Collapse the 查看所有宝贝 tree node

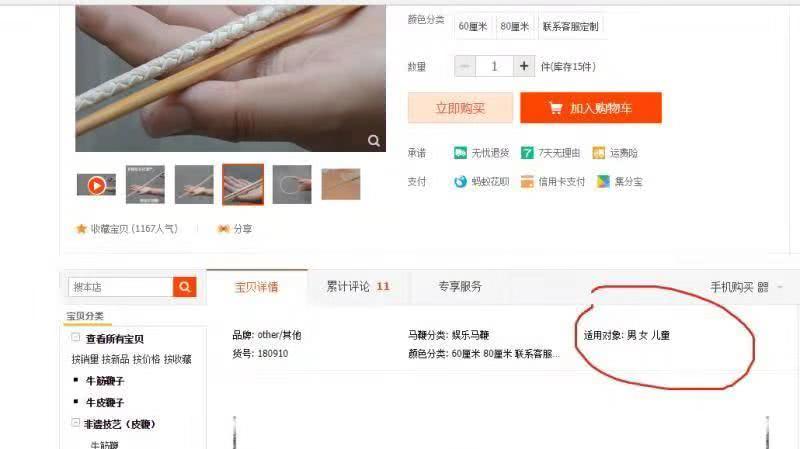(x=76, y=337)
